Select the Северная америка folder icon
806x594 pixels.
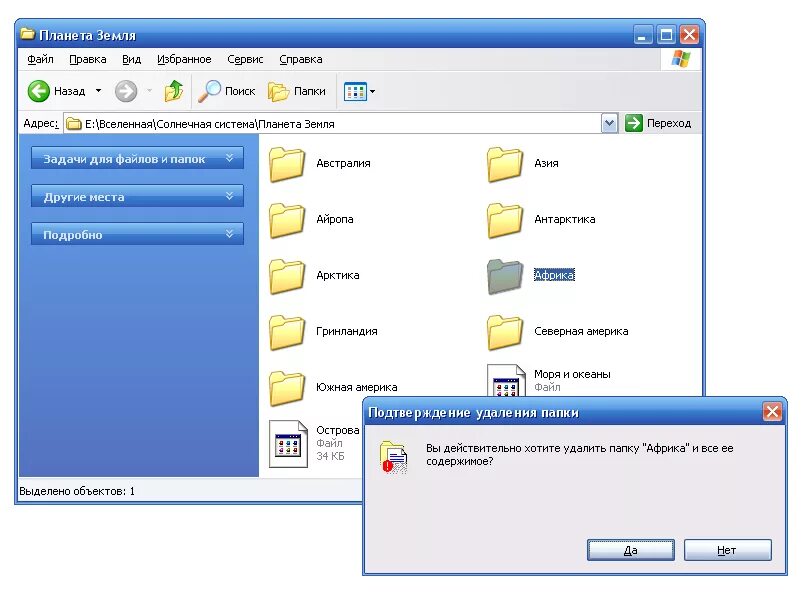[505, 332]
